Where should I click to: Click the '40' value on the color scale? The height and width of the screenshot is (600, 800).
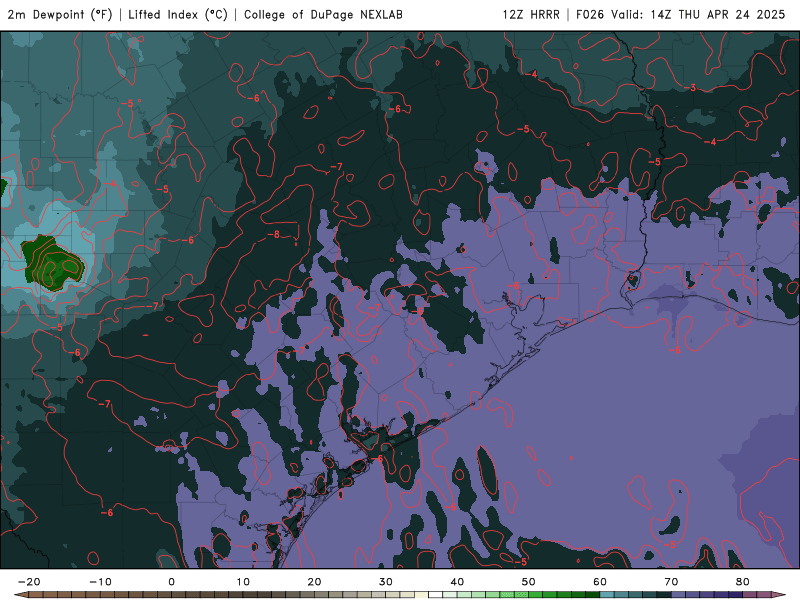pos(457,582)
